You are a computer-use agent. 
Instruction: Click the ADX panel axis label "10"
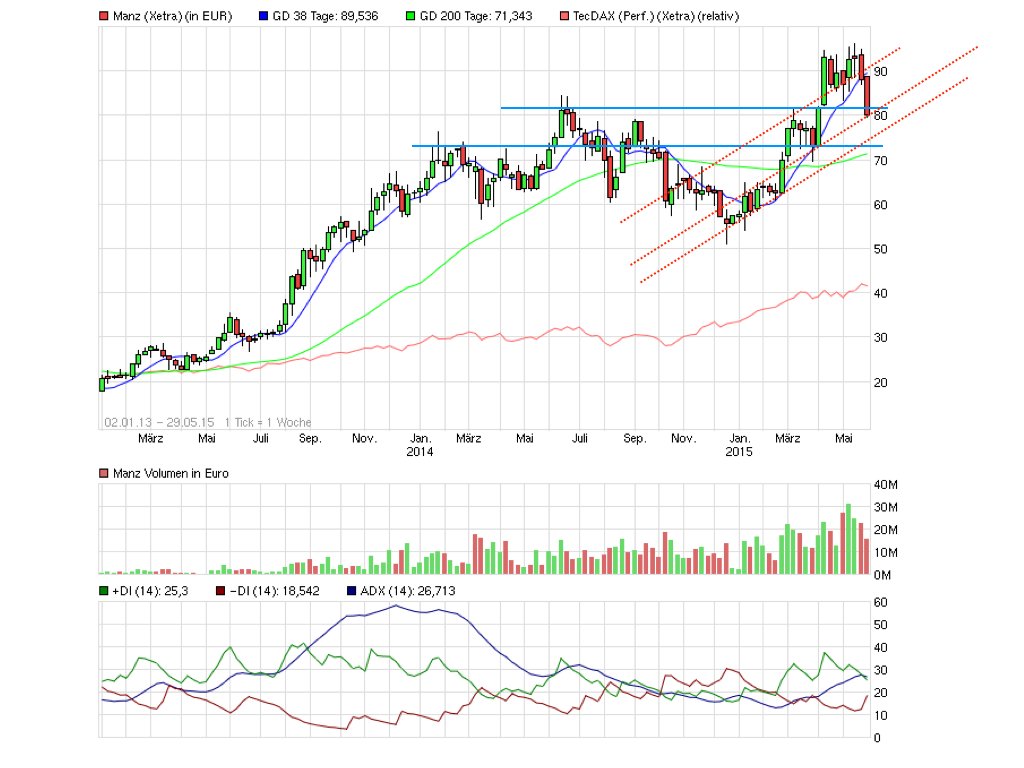pos(881,716)
